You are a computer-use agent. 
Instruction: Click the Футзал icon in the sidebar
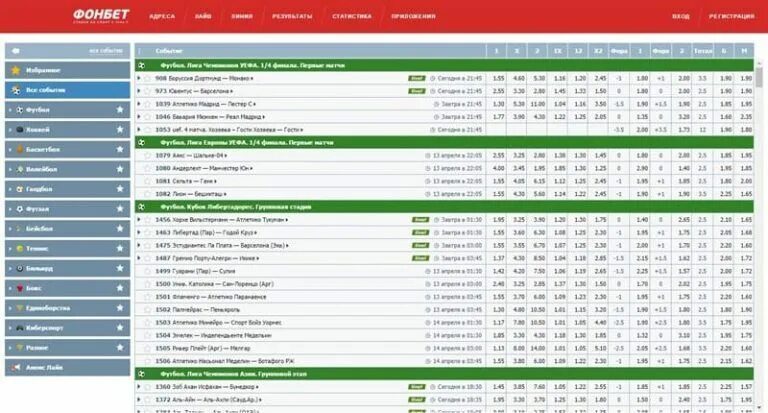20,209
